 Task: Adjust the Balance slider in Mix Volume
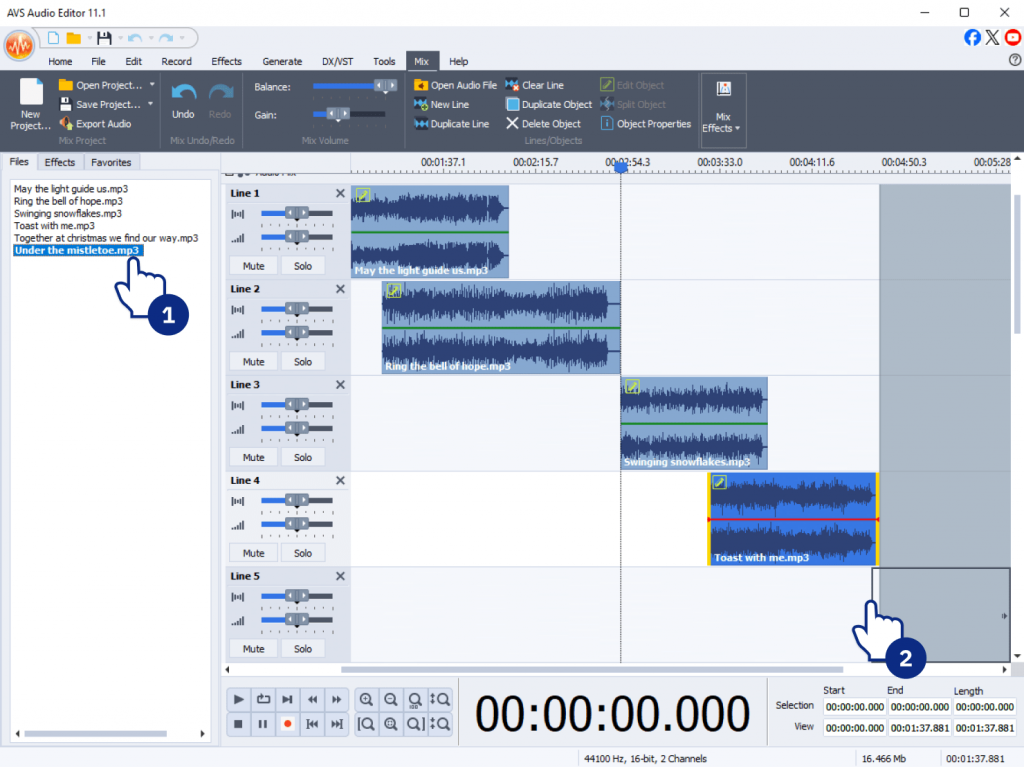[x=384, y=87]
